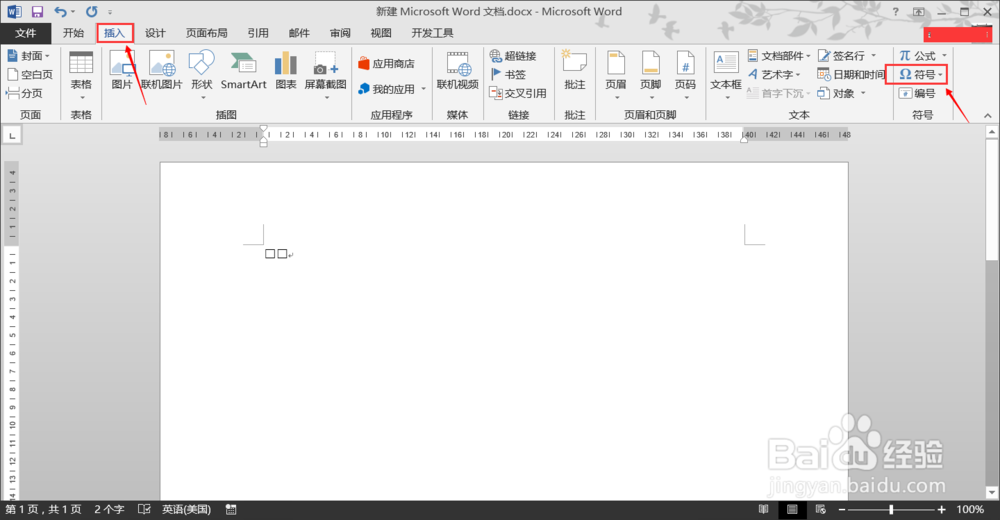Click the page count in status bar
1000x520 pixels.
pyautogui.click(x=43, y=509)
